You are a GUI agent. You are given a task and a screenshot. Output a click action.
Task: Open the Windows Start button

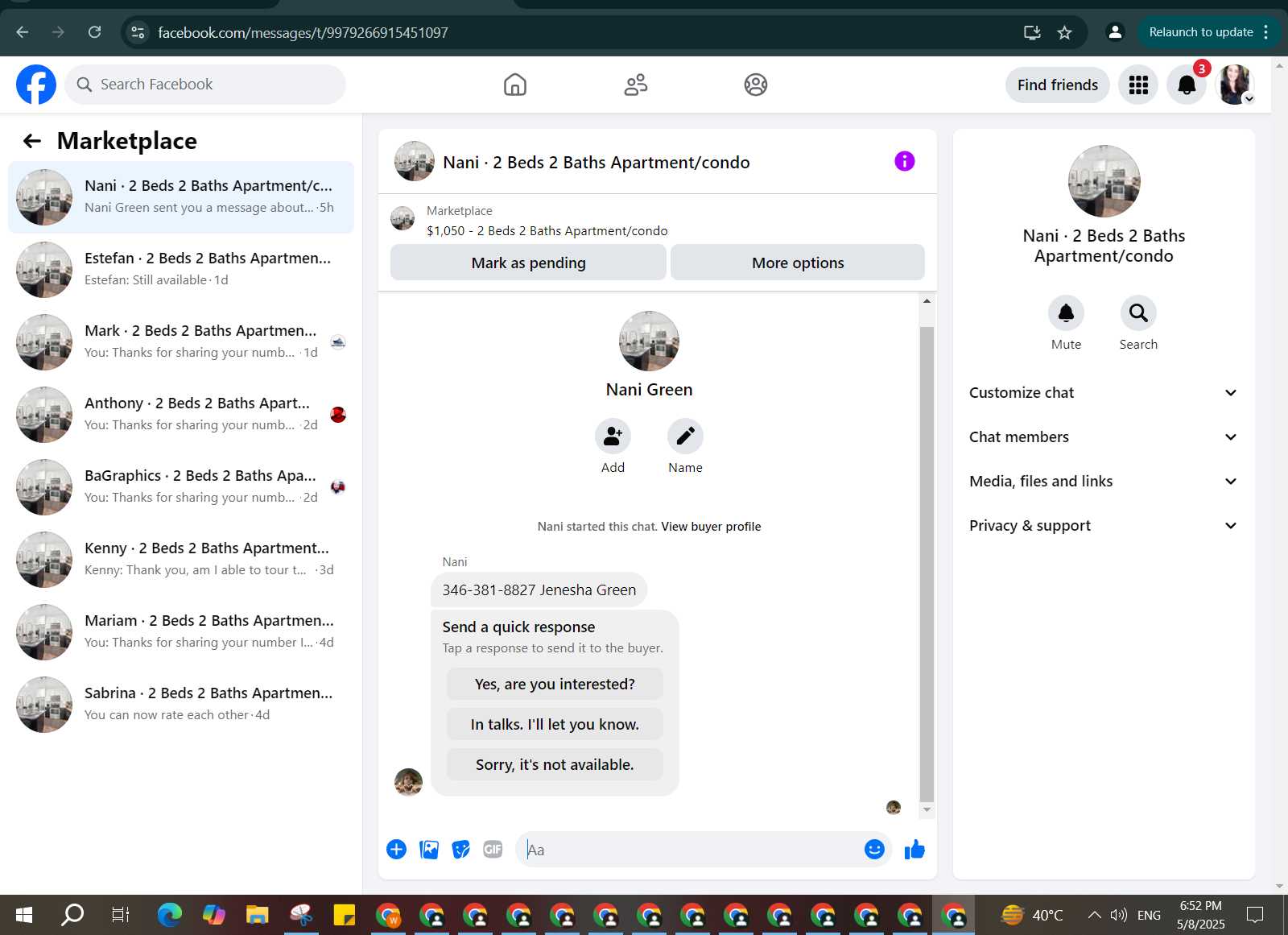[24, 915]
